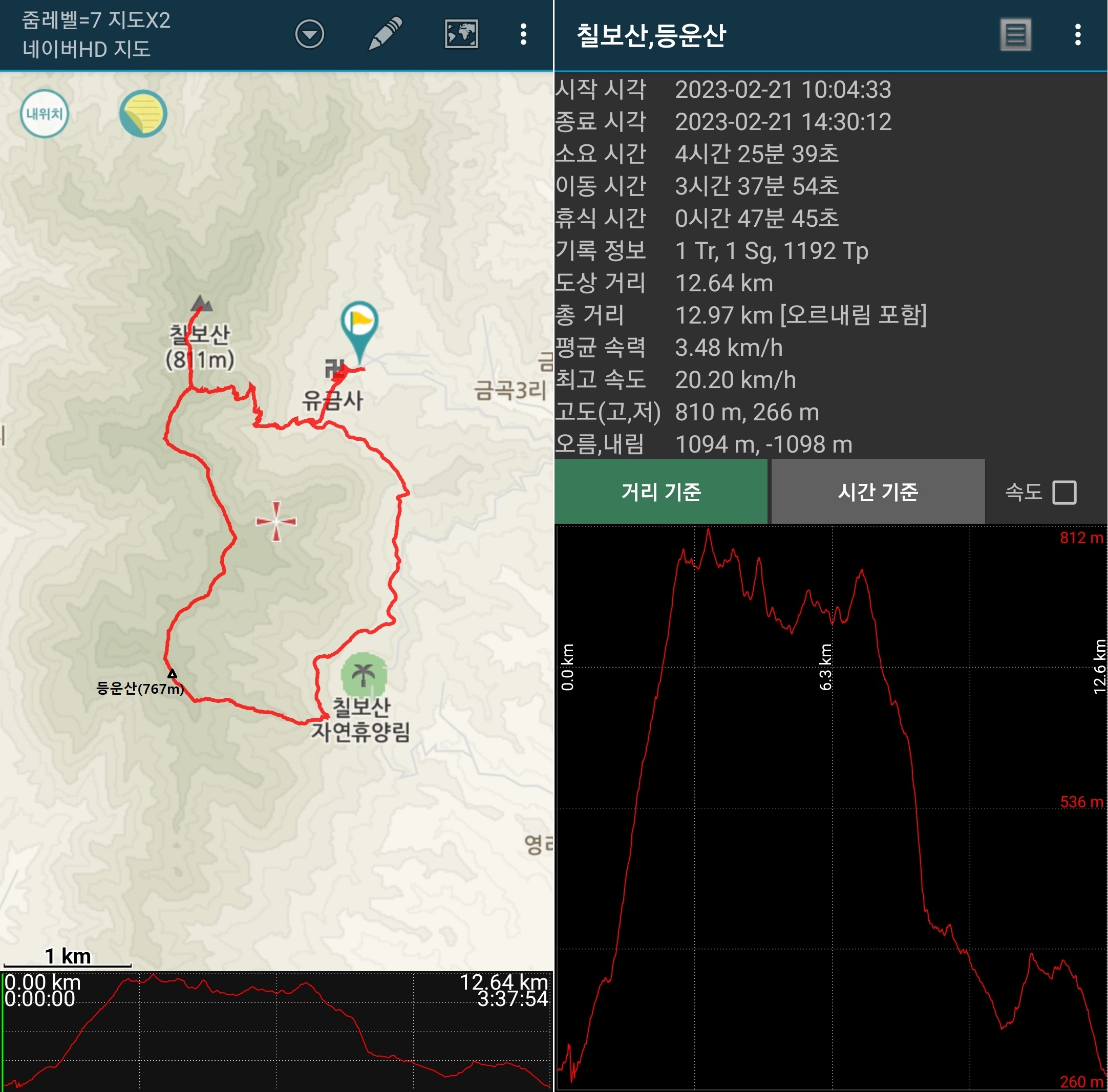Open the circled down-arrow dropdown menu
Viewport: 1108px width, 1092px height.
[x=309, y=34]
